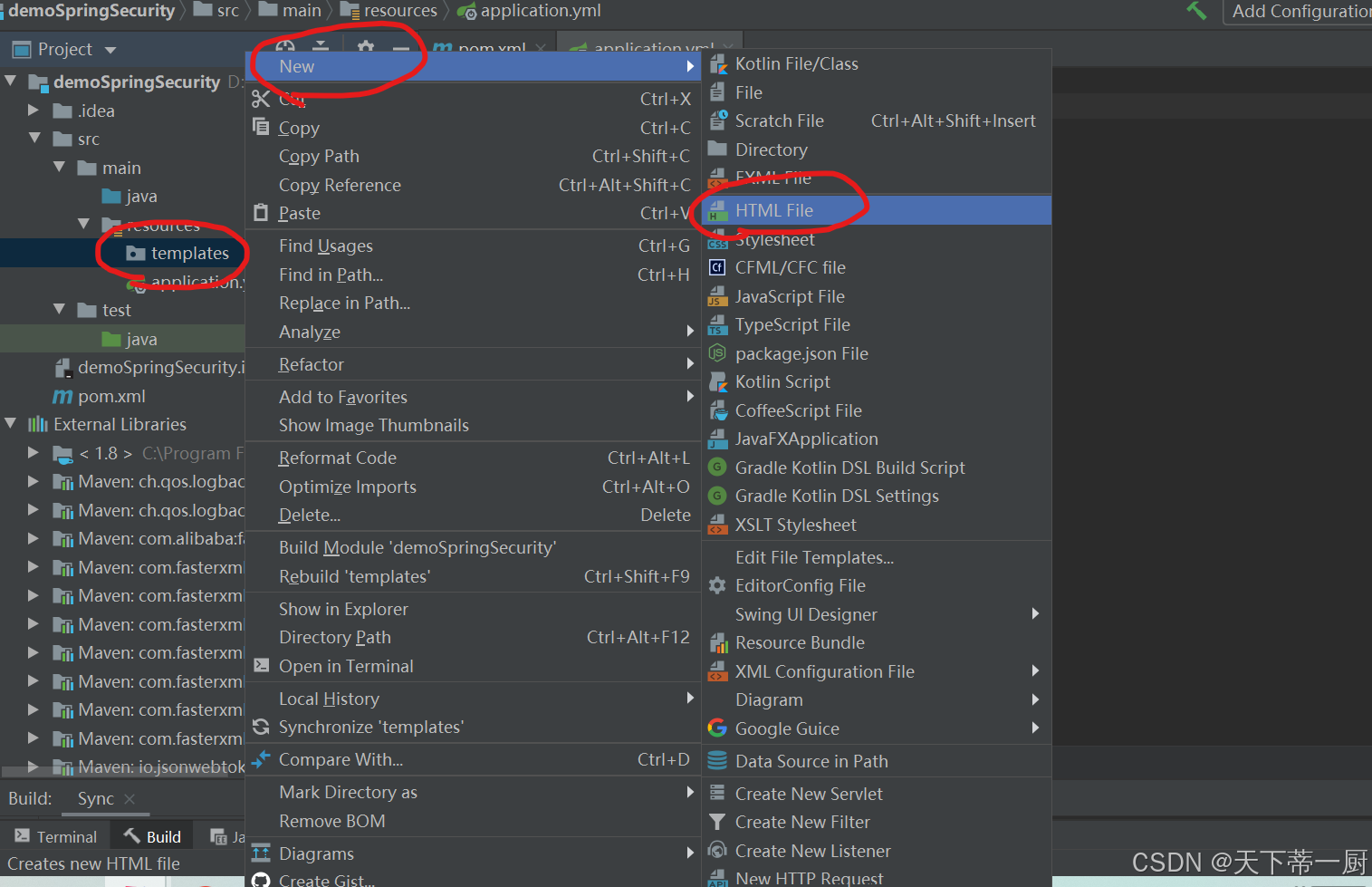Expand the .idea folder
The image size is (1372, 887).
coord(34,111)
